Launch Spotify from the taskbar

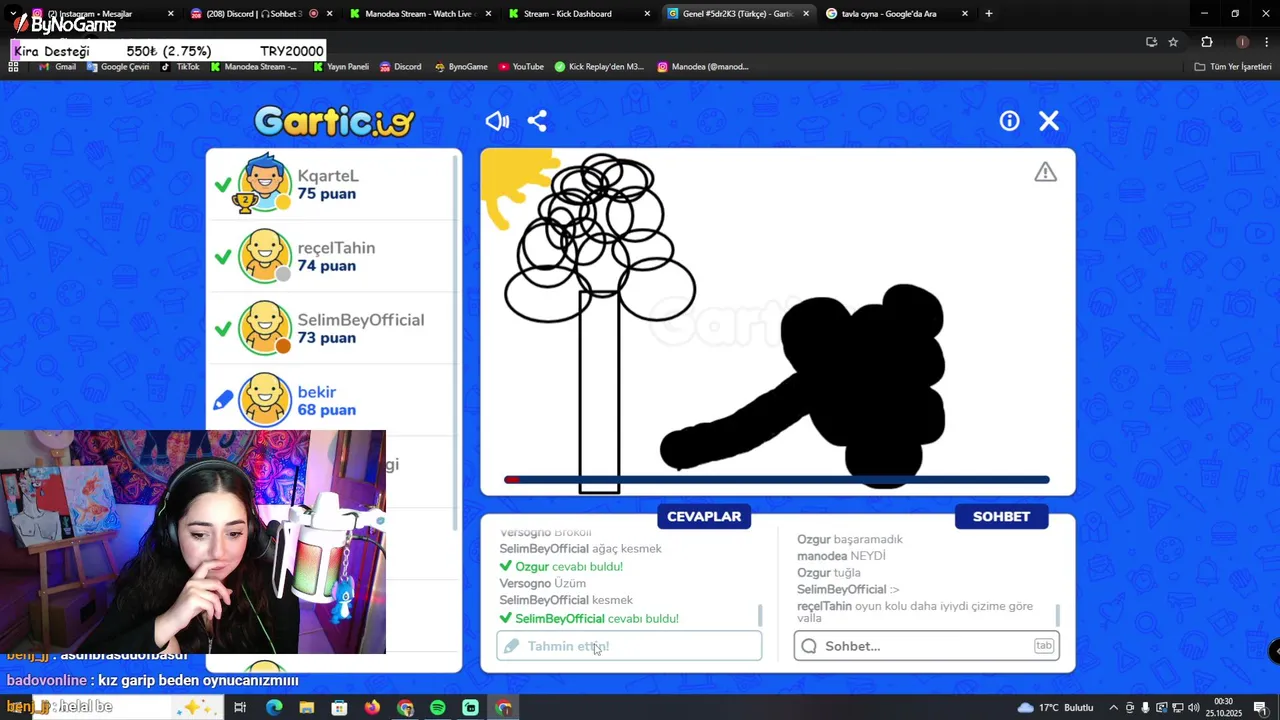click(x=437, y=708)
